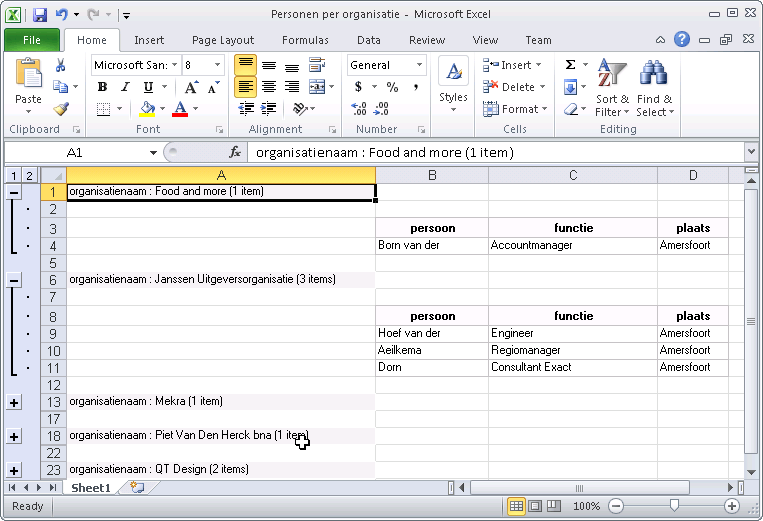Click the Increase Indent icon
This screenshot has width=763, height=521.
coord(269,108)
